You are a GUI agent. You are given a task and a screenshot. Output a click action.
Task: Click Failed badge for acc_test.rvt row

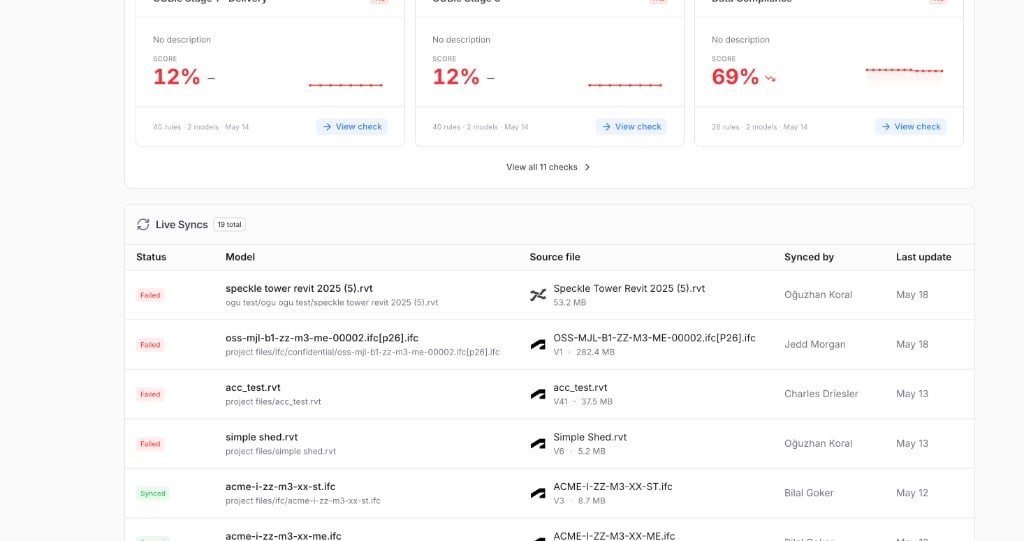(x=150, y=395)
